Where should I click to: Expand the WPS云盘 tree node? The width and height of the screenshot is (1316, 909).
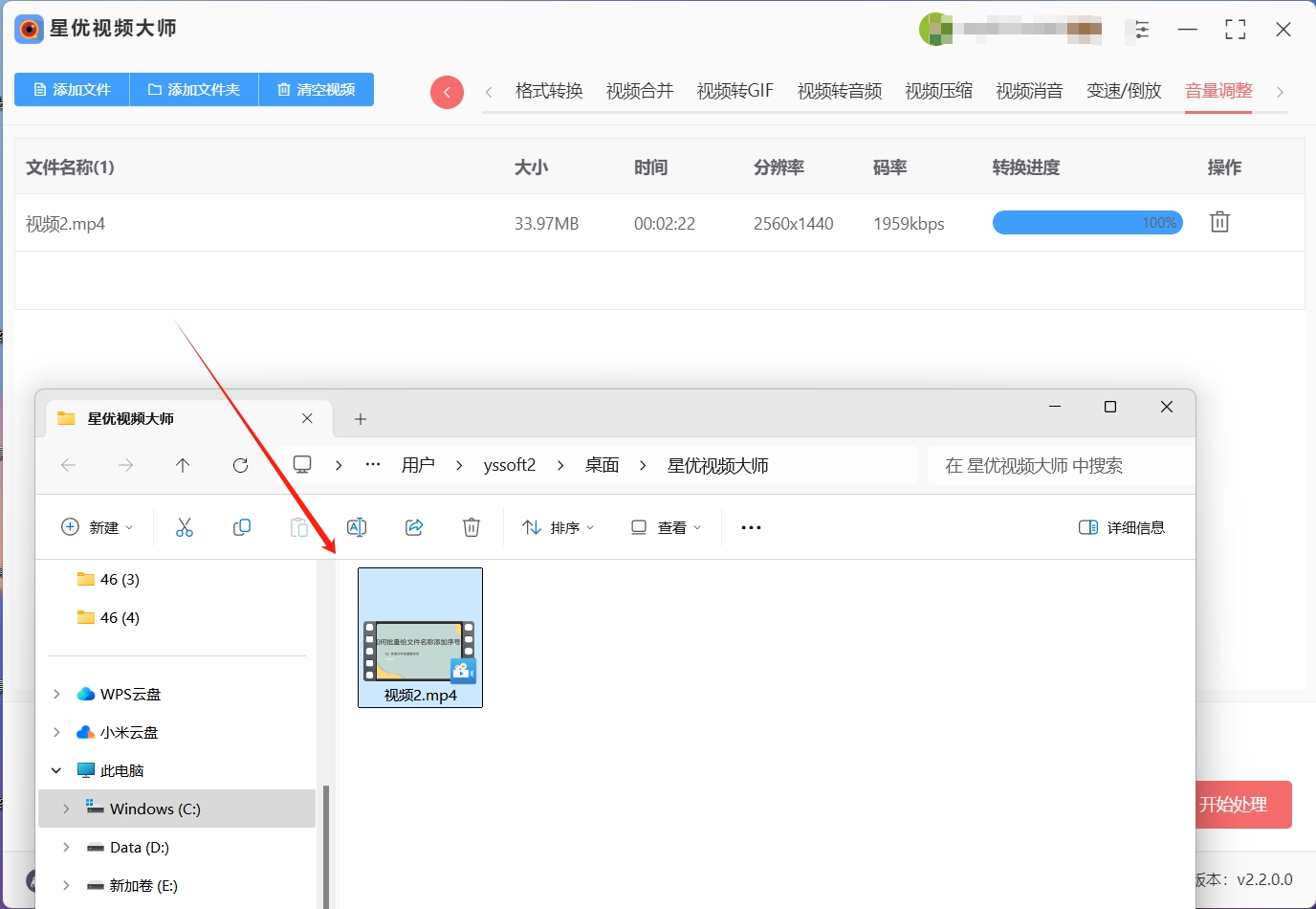tap(56, 694)
